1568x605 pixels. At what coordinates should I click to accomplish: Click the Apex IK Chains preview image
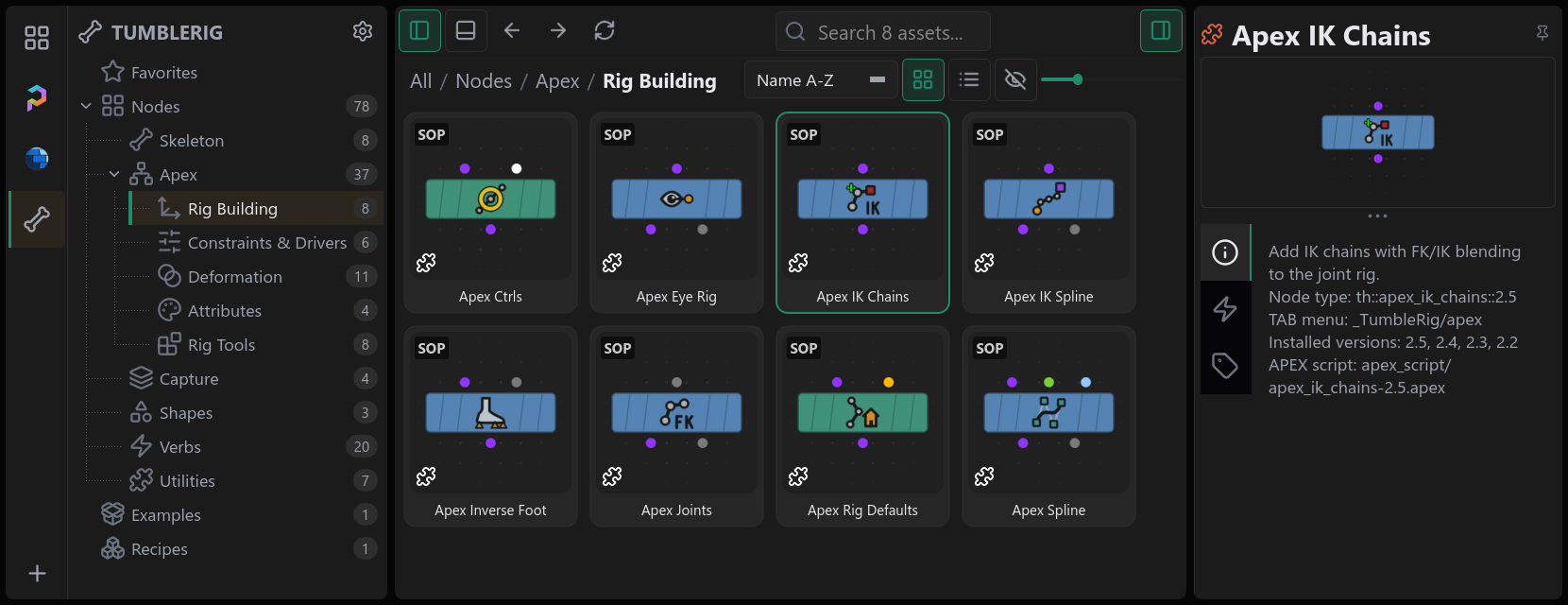(1378, 132)
